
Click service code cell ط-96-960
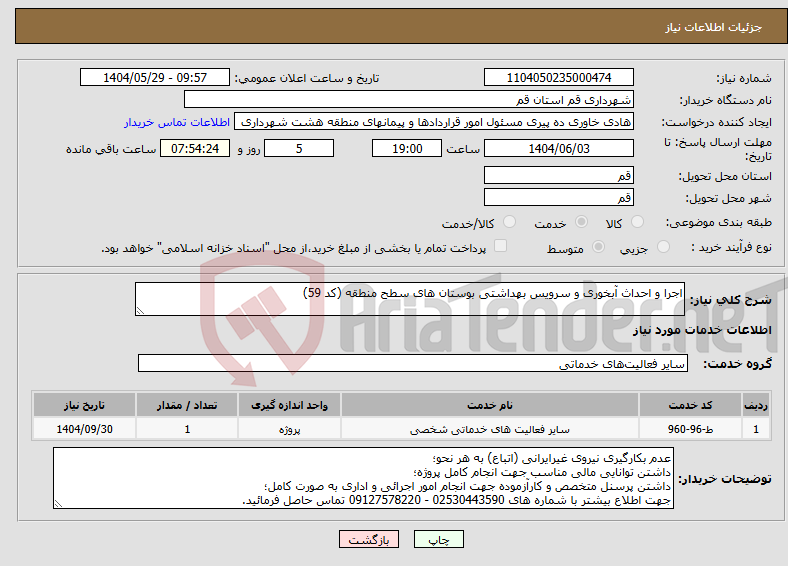point(691,429)
